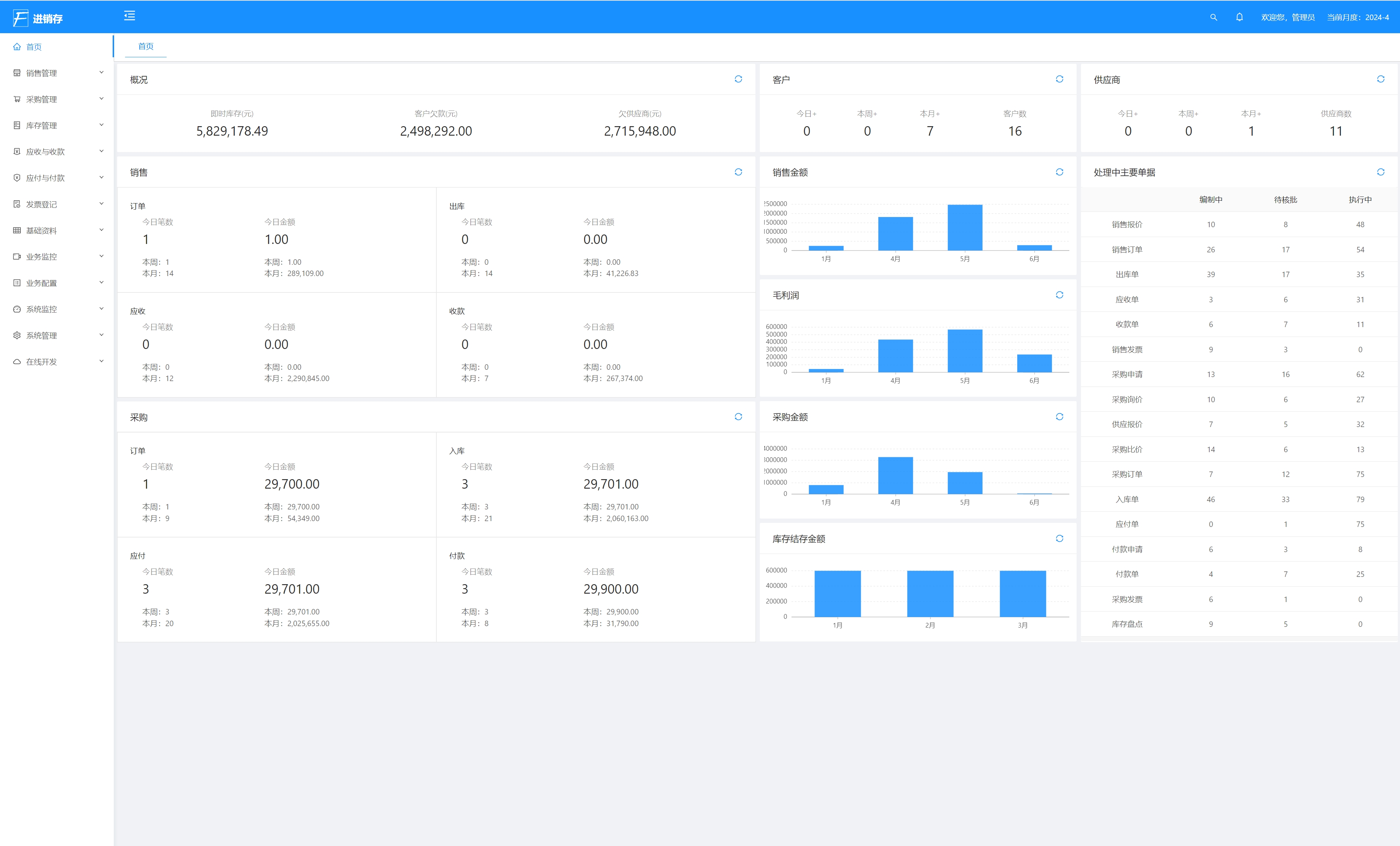
Task: Click 客户欠款 value 2,498,292.00
Action: pyautogui.click(x=436, y=131)
